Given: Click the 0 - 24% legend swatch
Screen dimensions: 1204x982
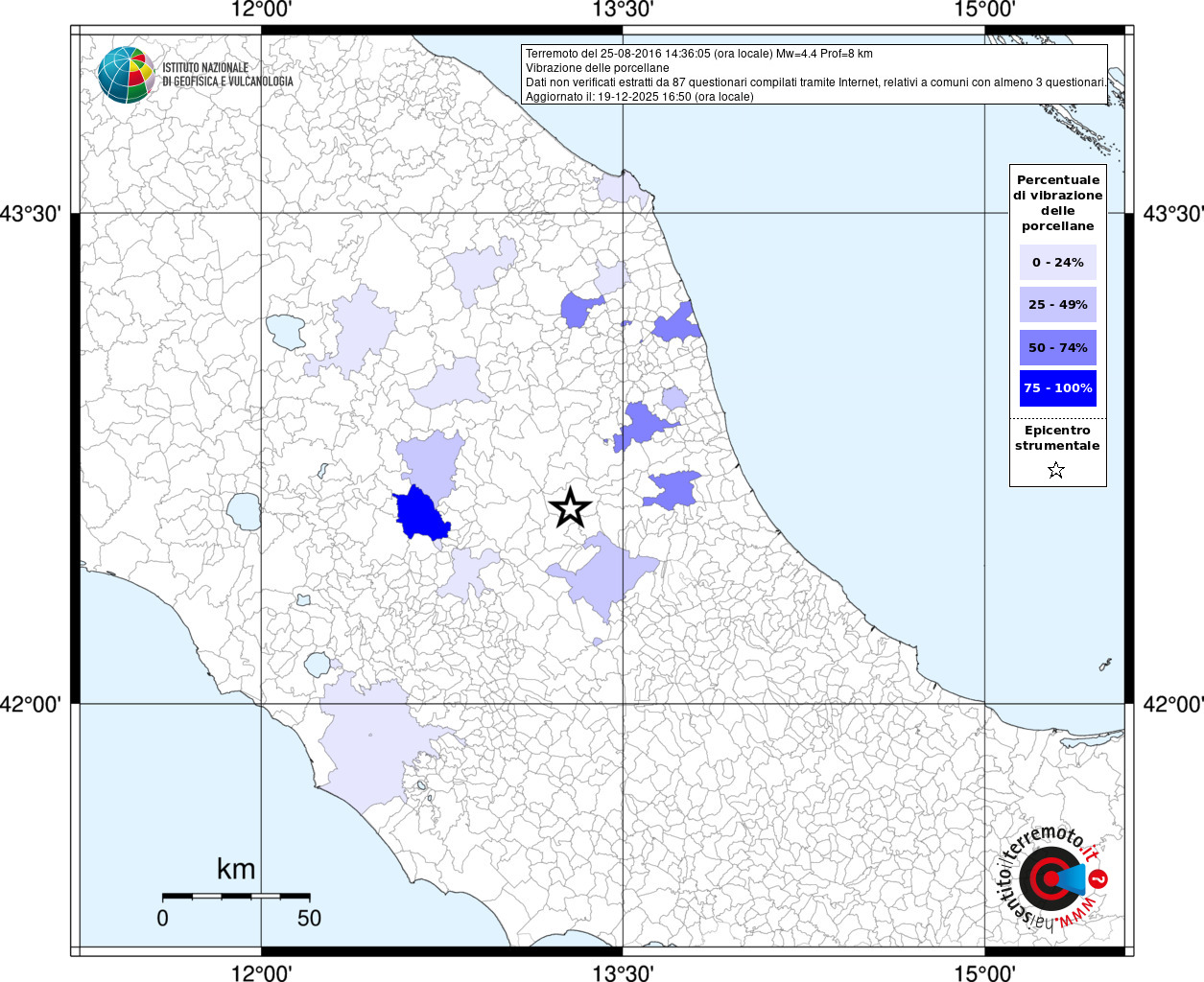Looking at the screenshot, I should click(x=1057, y=263).
